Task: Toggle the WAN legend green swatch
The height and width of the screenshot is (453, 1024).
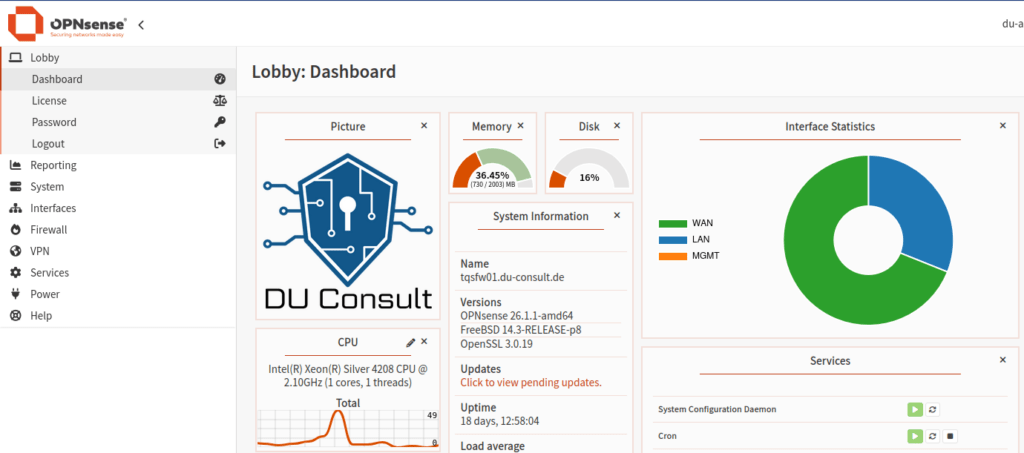Action: [x=673, y=223]
